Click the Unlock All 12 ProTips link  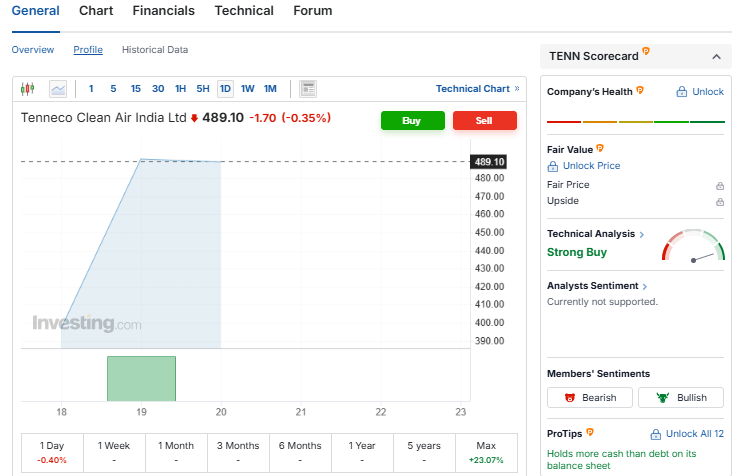pos(695,434)
